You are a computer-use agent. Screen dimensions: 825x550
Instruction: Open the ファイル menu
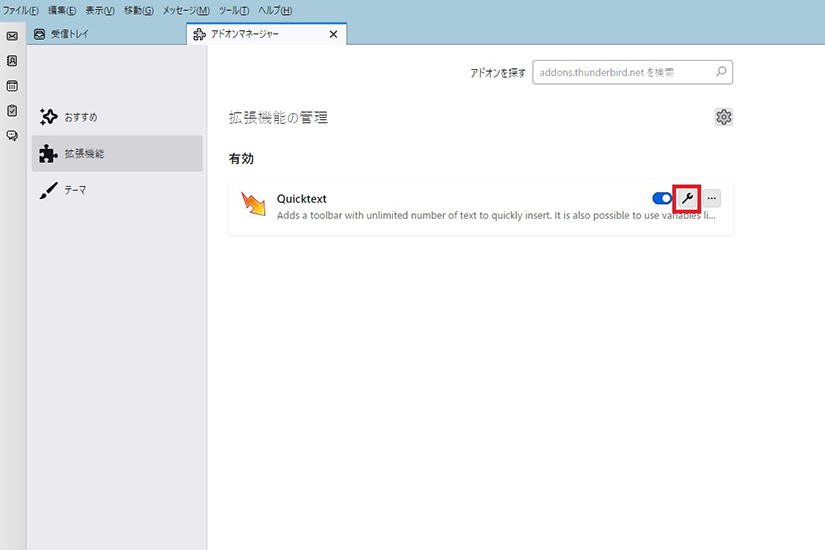tap(22, 10)
